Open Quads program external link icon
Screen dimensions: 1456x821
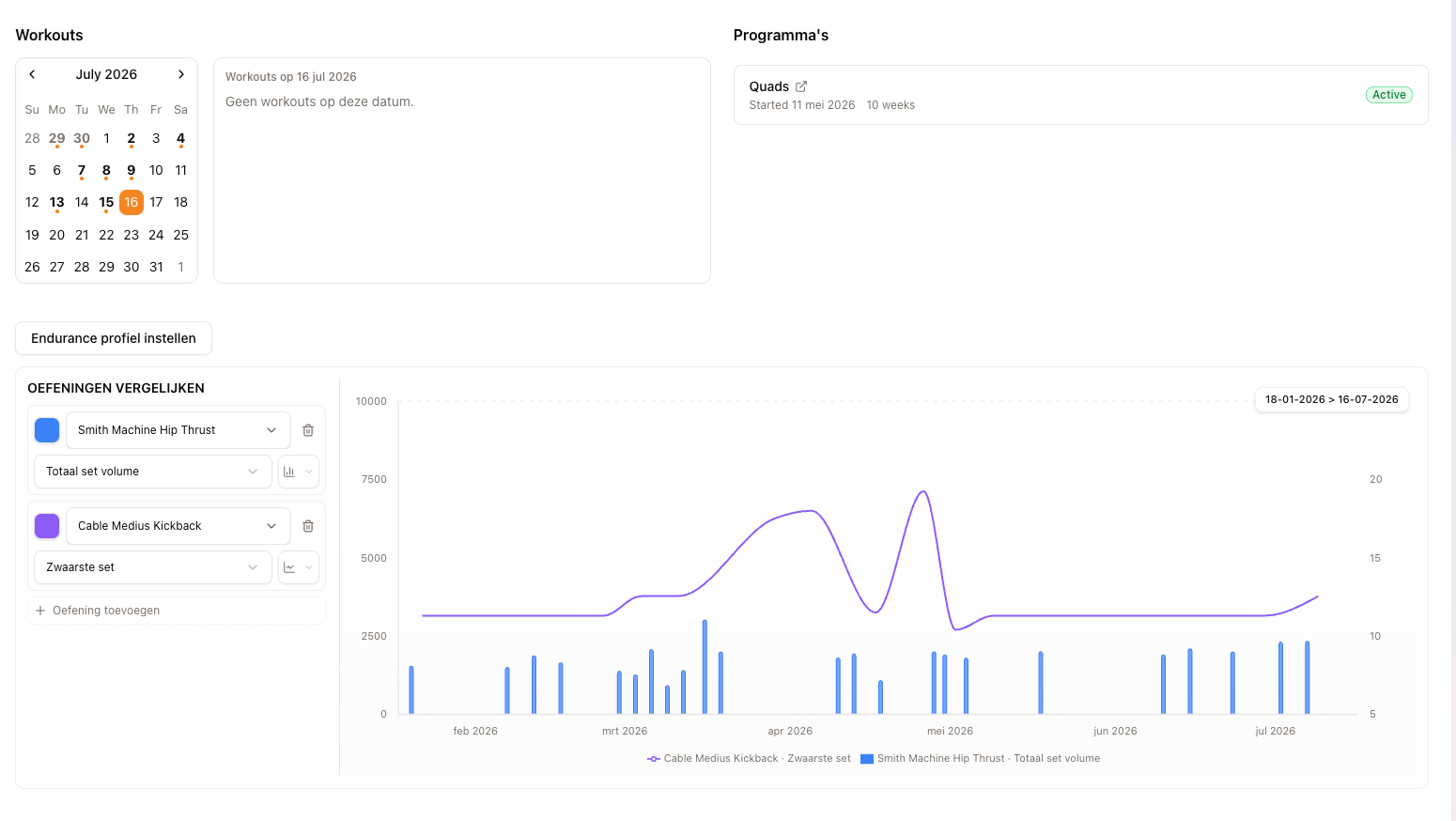pyautogui.click(x=801, y=86)
